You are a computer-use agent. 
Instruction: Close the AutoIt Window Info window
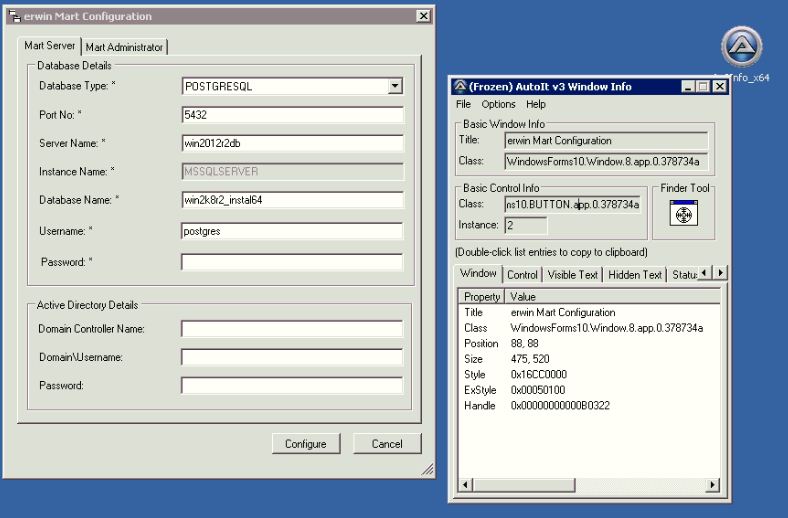720,86
